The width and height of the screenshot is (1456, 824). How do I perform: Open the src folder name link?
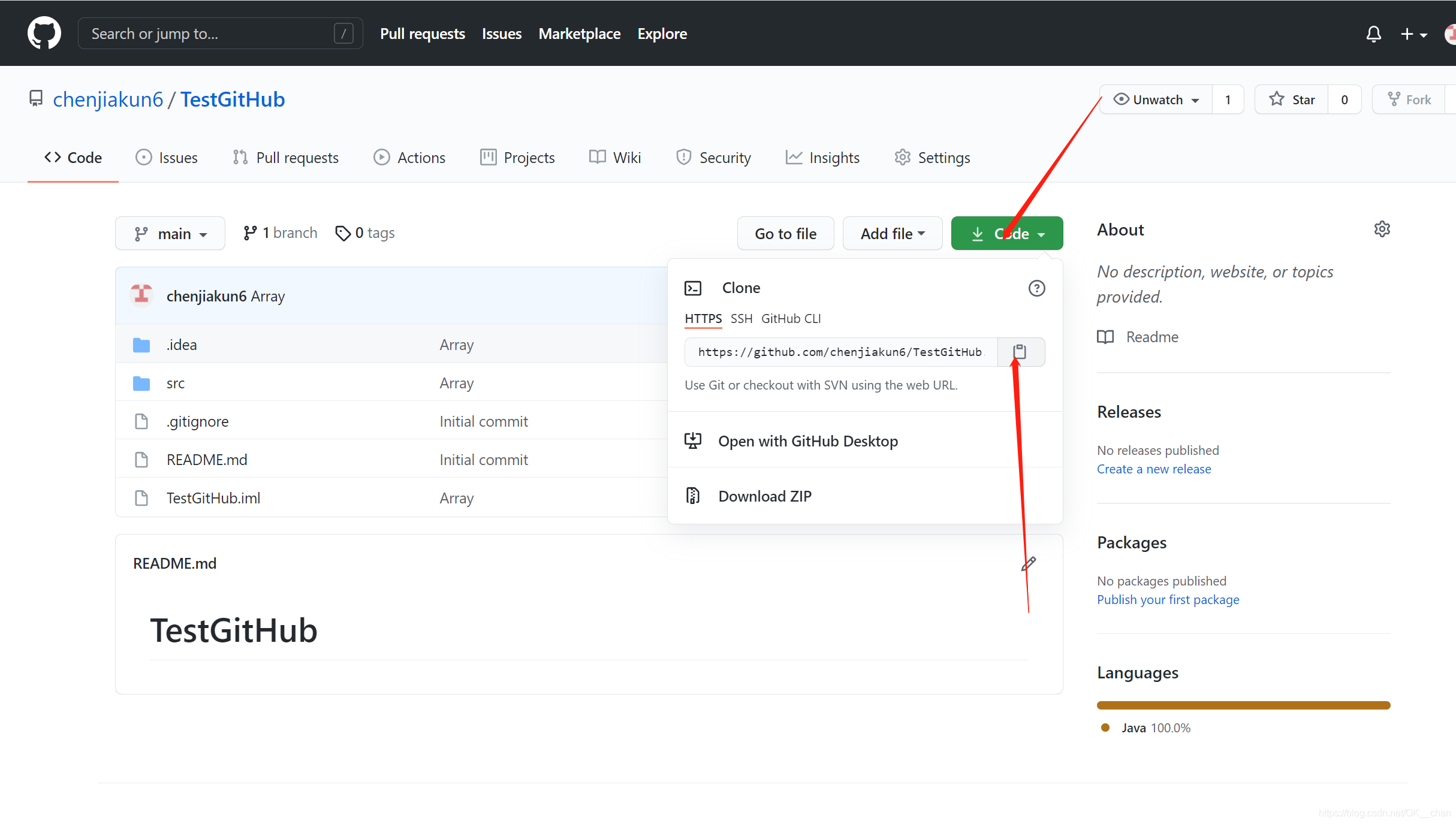pos(176,384)
